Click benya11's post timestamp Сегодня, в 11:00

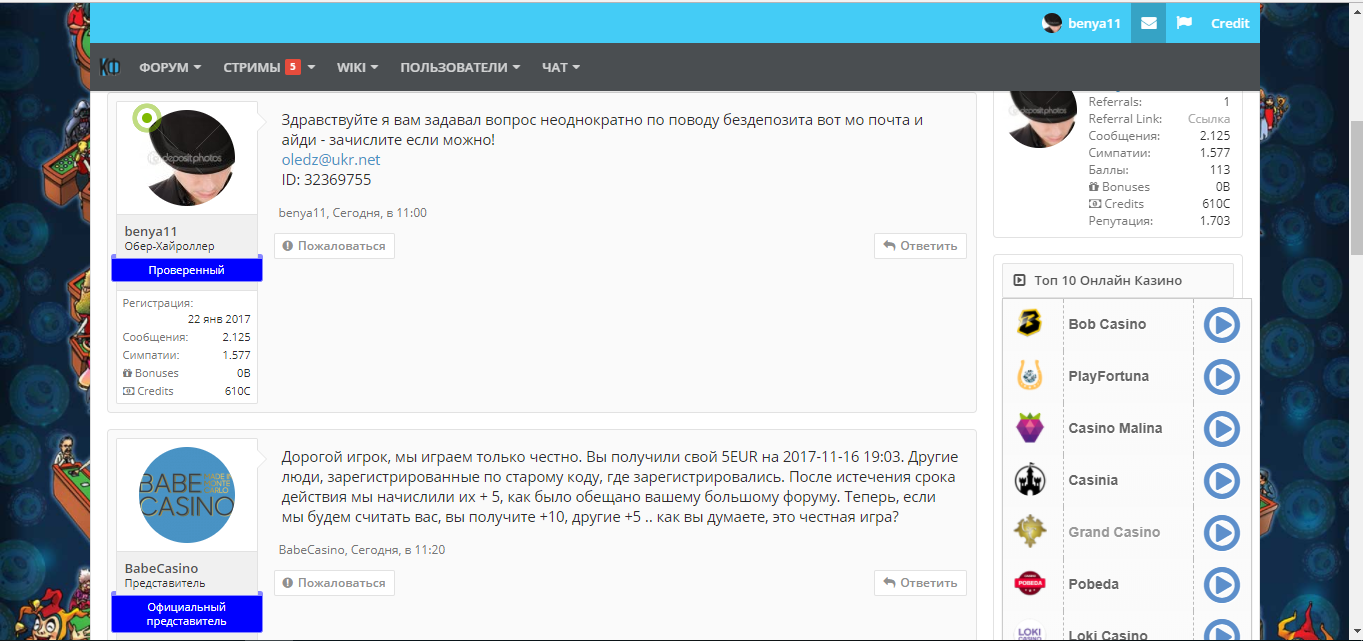click(379, 213)
